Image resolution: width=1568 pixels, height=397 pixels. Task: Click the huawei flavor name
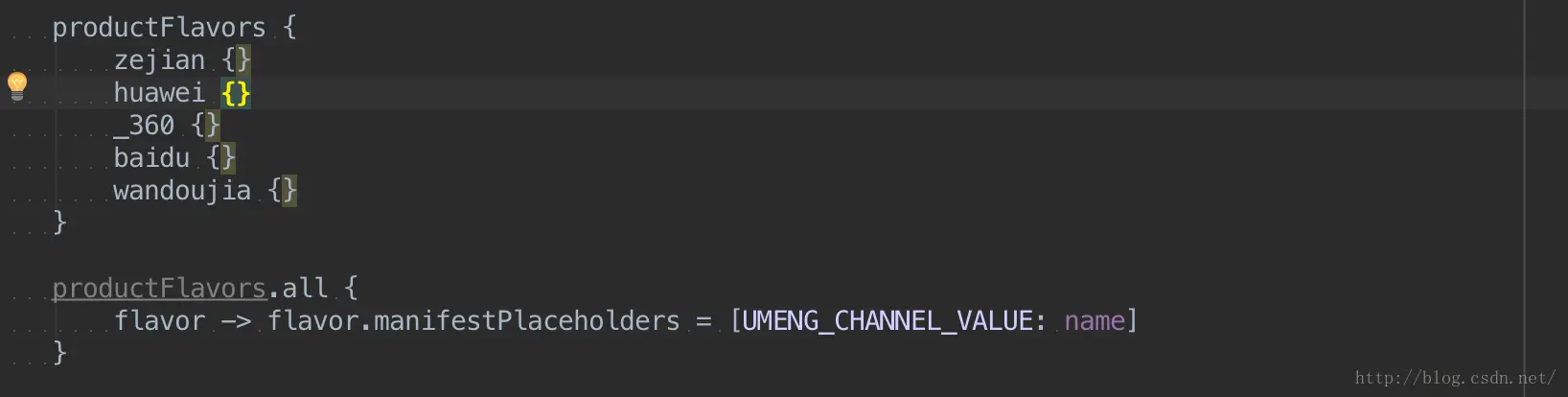point(159,92)
